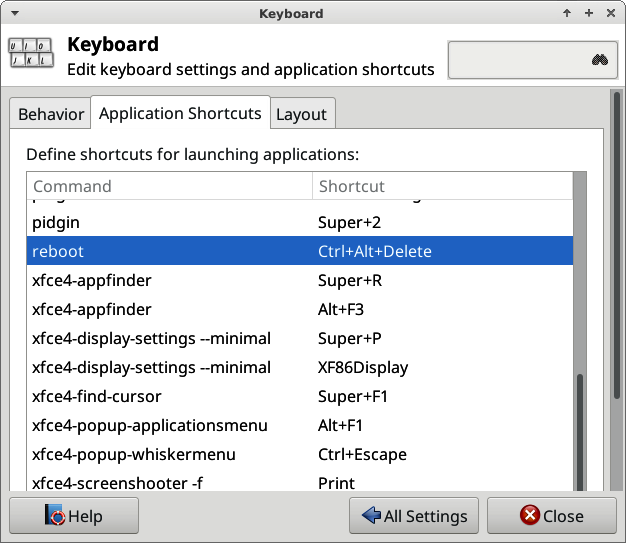The image size is (626, 543).
Task: Click the Close button
Action: (x=552, y=515)
